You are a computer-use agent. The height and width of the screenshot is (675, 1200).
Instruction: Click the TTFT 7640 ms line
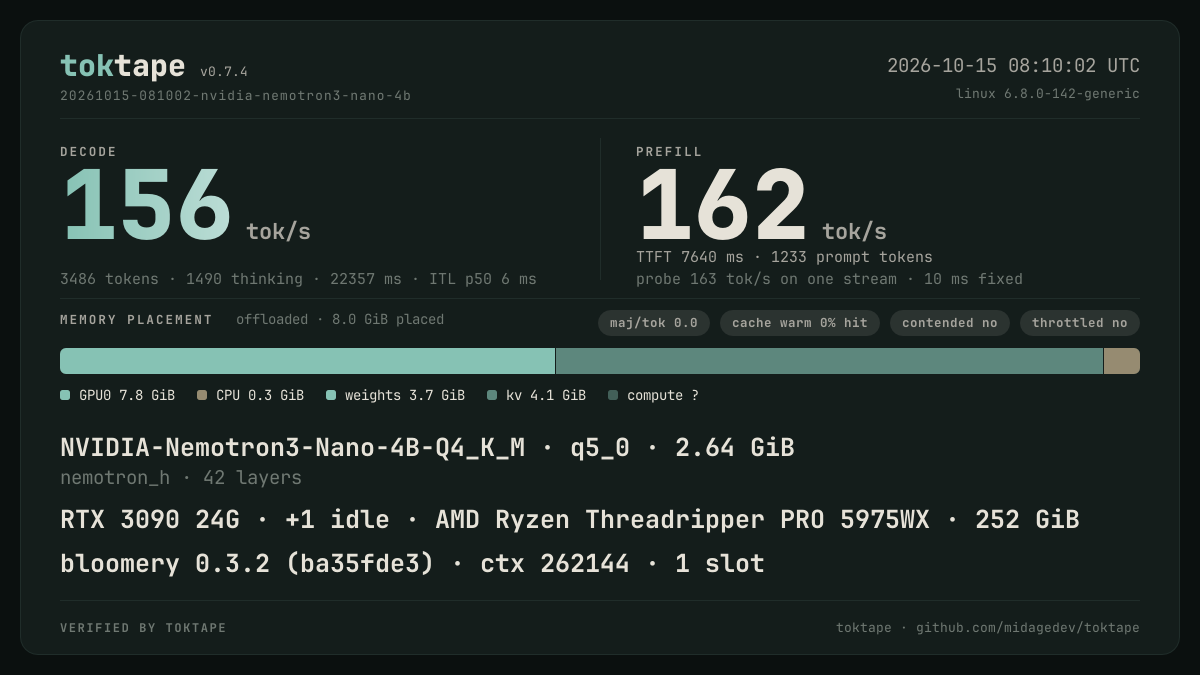[784, 257]
